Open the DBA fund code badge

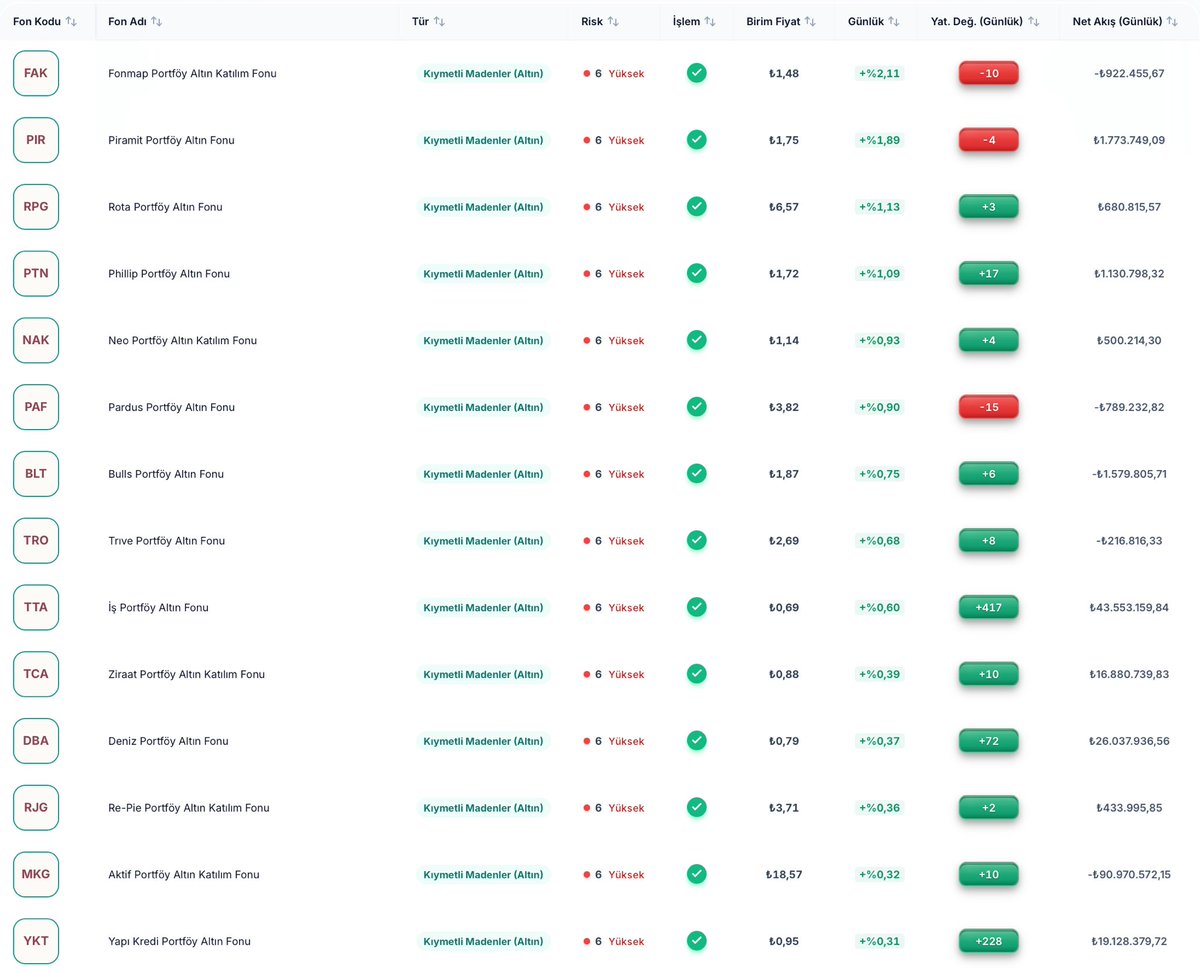36,741
